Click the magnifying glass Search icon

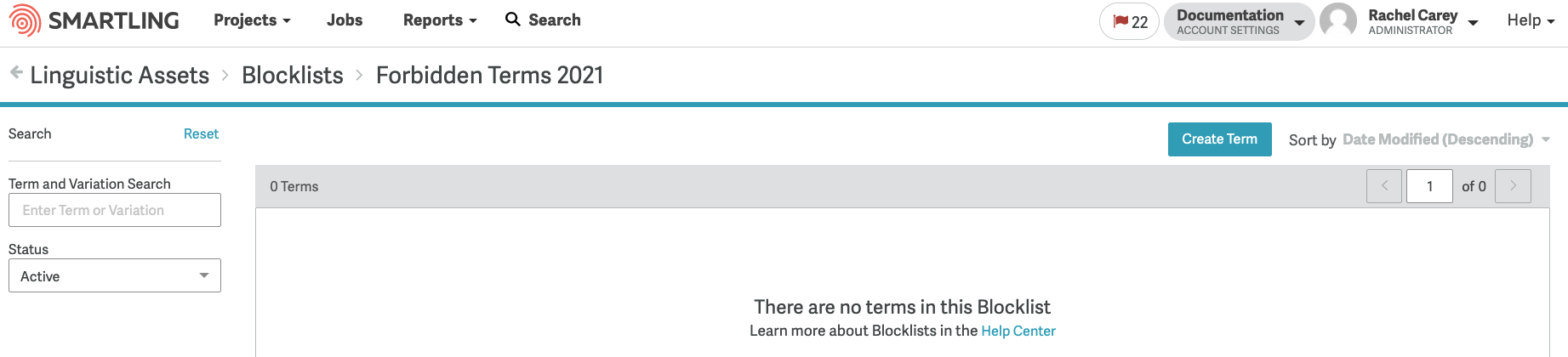(x=512, y=19)
